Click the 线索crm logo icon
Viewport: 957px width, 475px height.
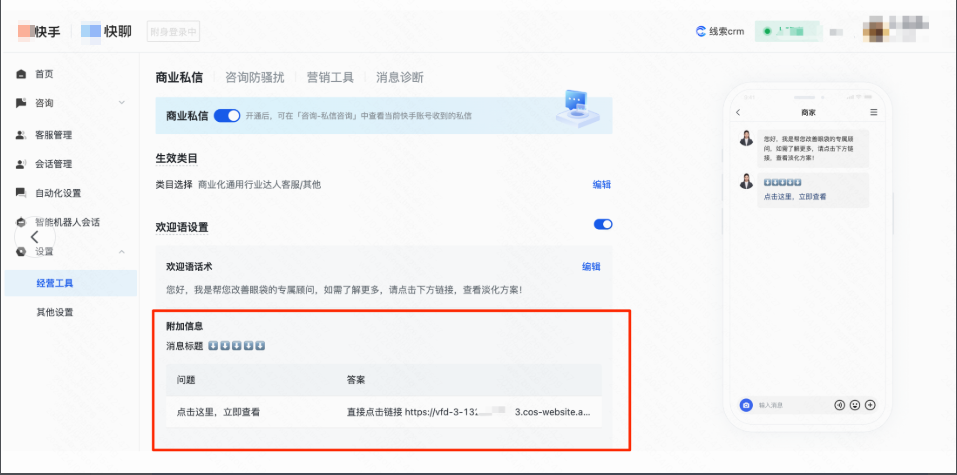(701, 32)
